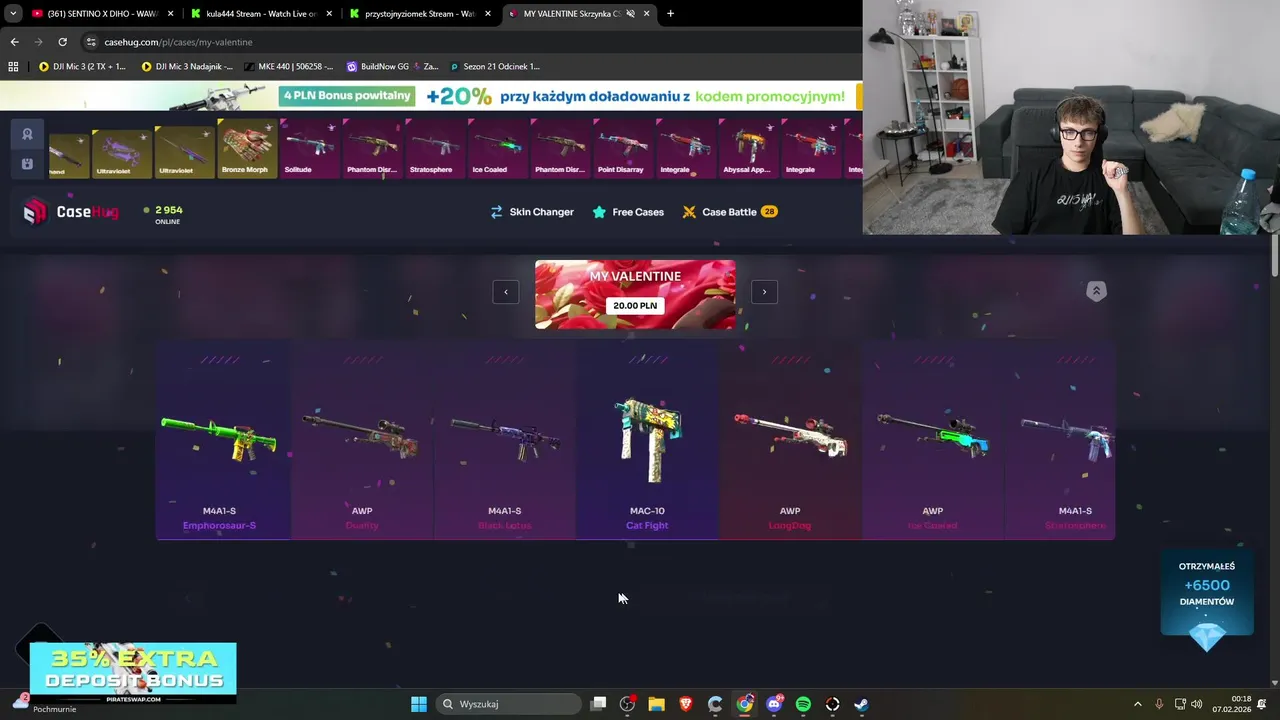Click the Wyszukaj taskbar search box
This screenshot has width=1280, height=720.
click(509, 704)
